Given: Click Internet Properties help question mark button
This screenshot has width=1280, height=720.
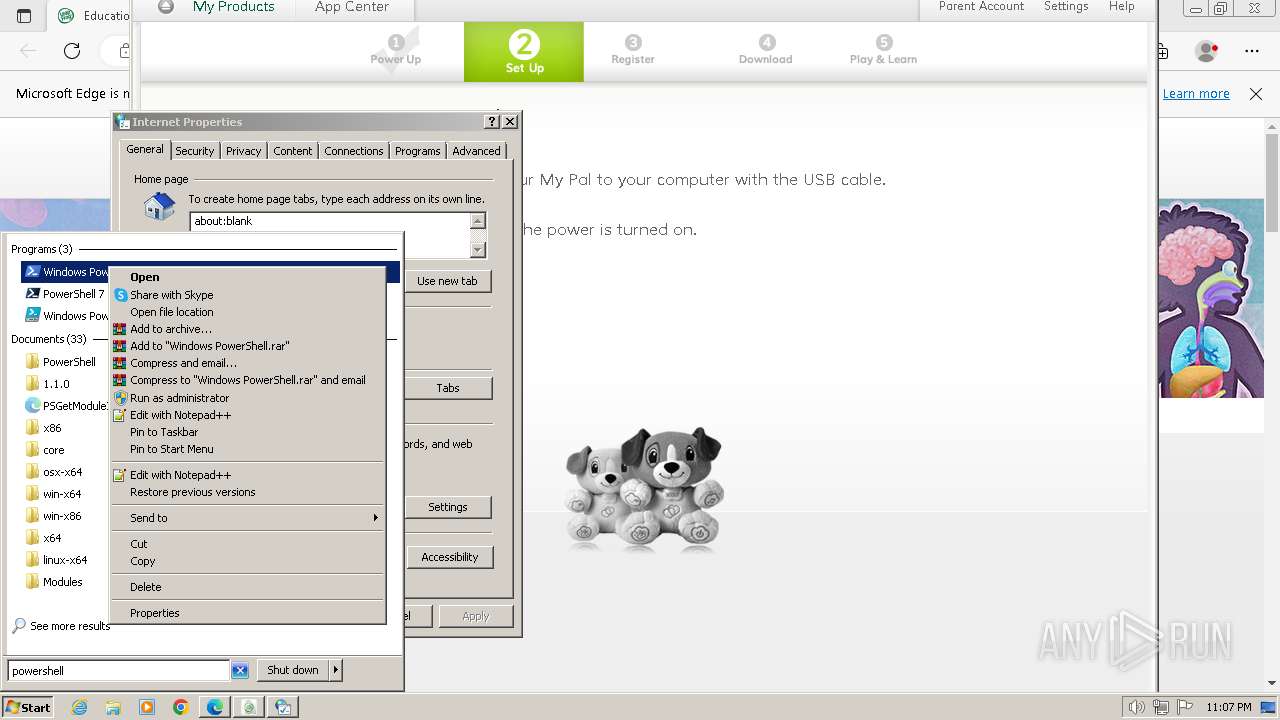Looking at the screenshot, I should [x=491, y=121].
